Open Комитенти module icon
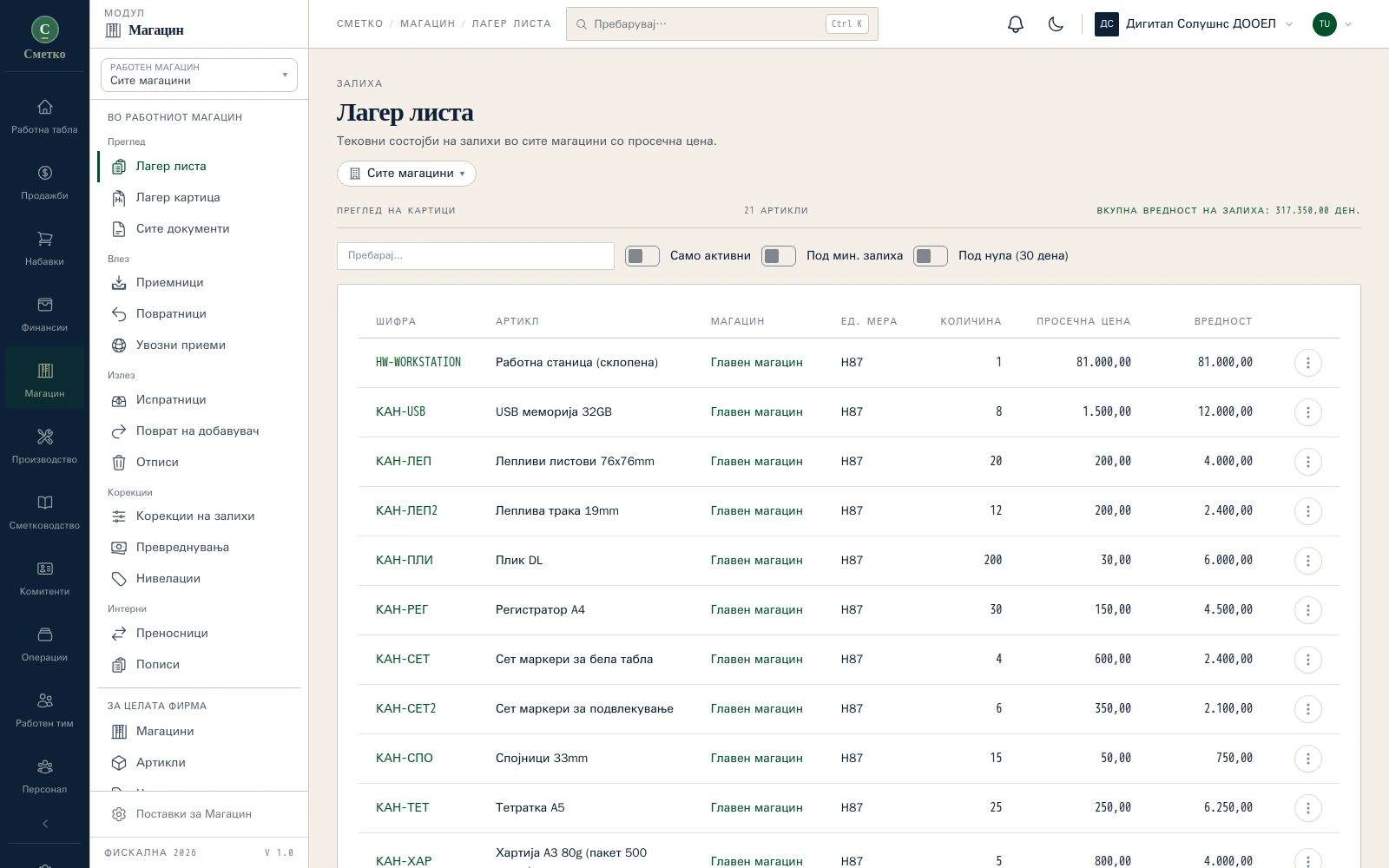 pyautogui.click(x=44, y=578)
